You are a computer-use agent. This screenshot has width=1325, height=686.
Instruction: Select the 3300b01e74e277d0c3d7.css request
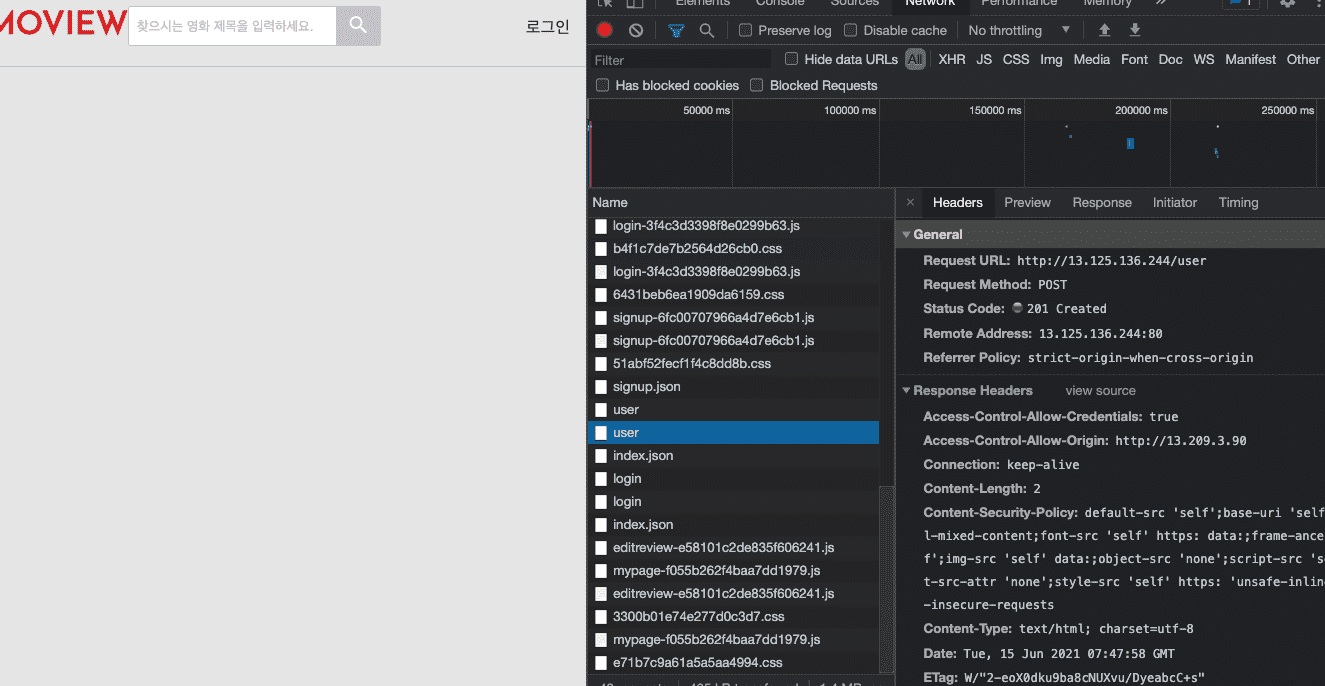coord(698,617)
